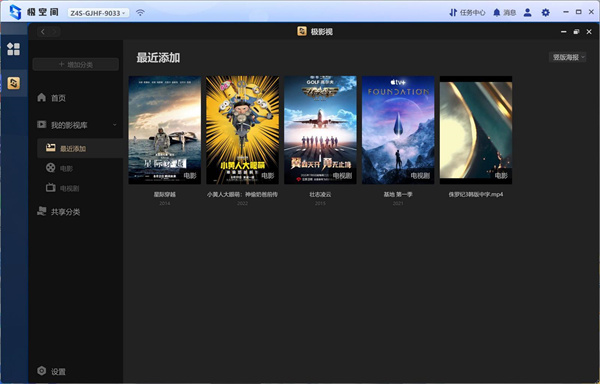Select 电视剧 category in sidebar
Screen dimensions: 600x384
(x=70, y=188)
